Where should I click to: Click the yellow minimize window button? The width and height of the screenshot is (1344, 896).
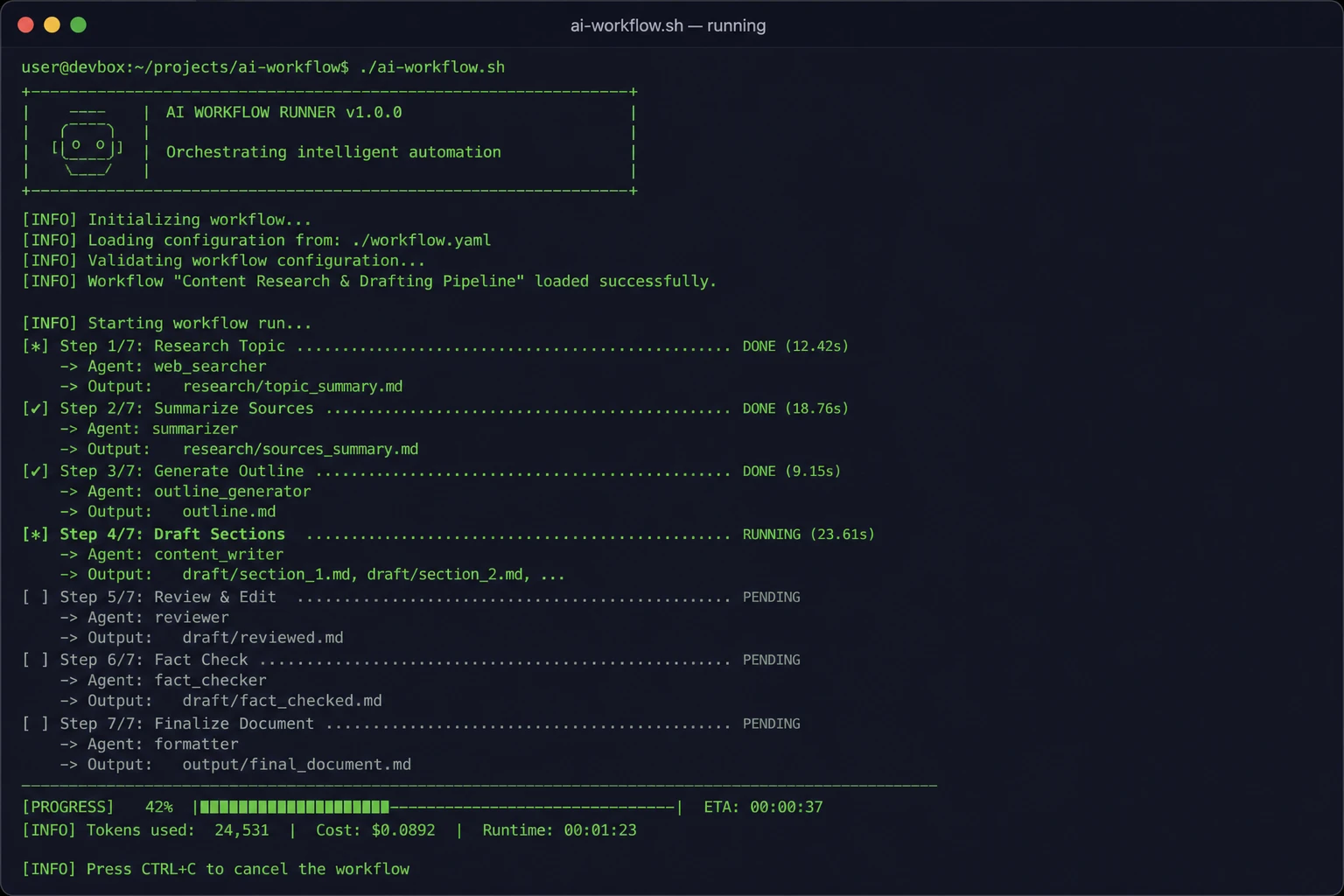coord(52,24)
